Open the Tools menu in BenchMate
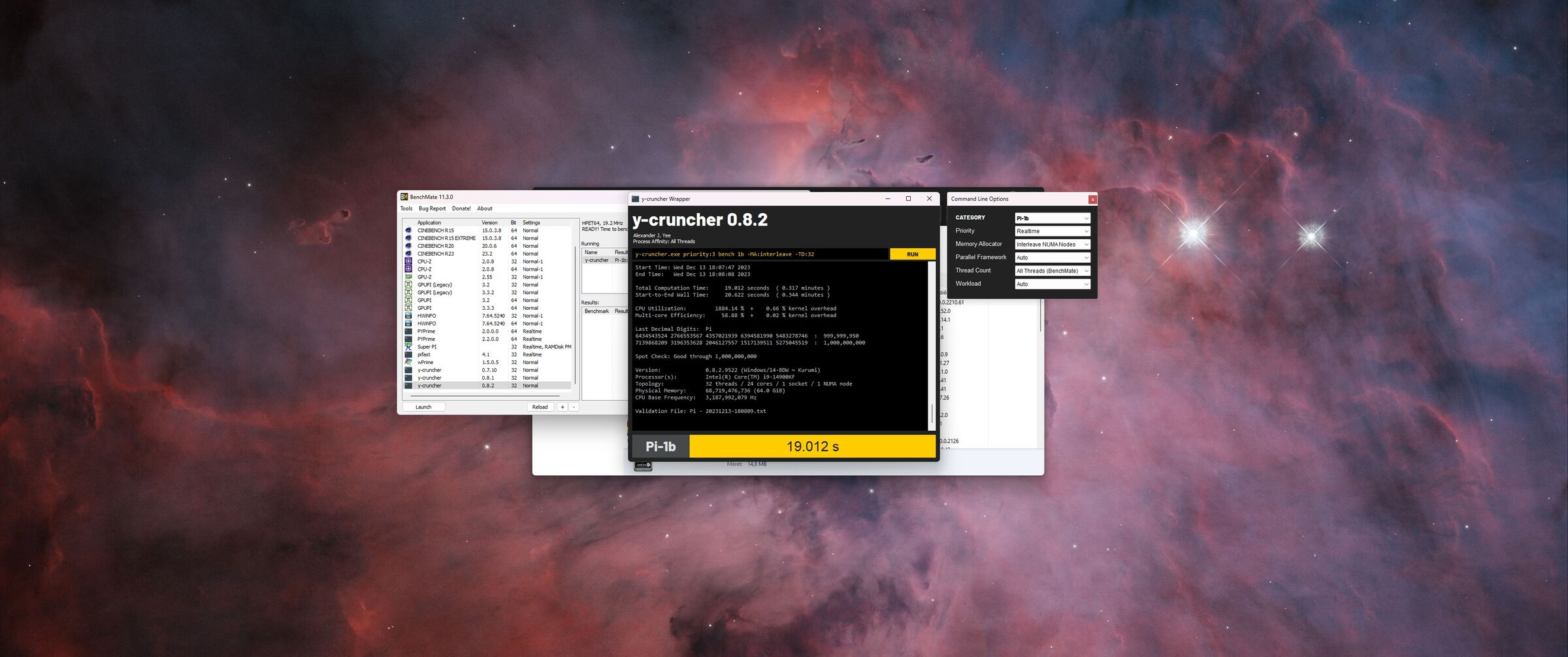 point(406,209)
